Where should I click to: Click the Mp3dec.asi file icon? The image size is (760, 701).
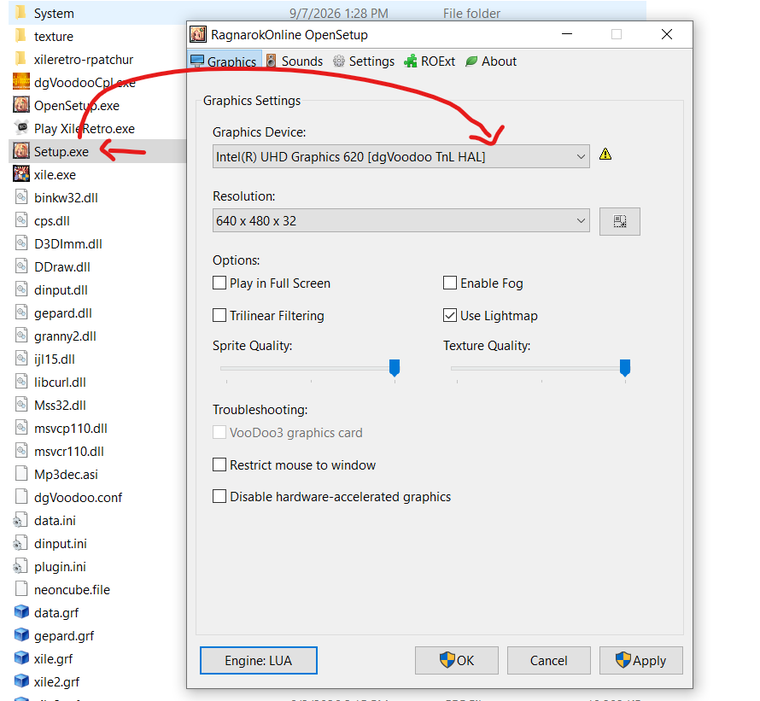21,474
